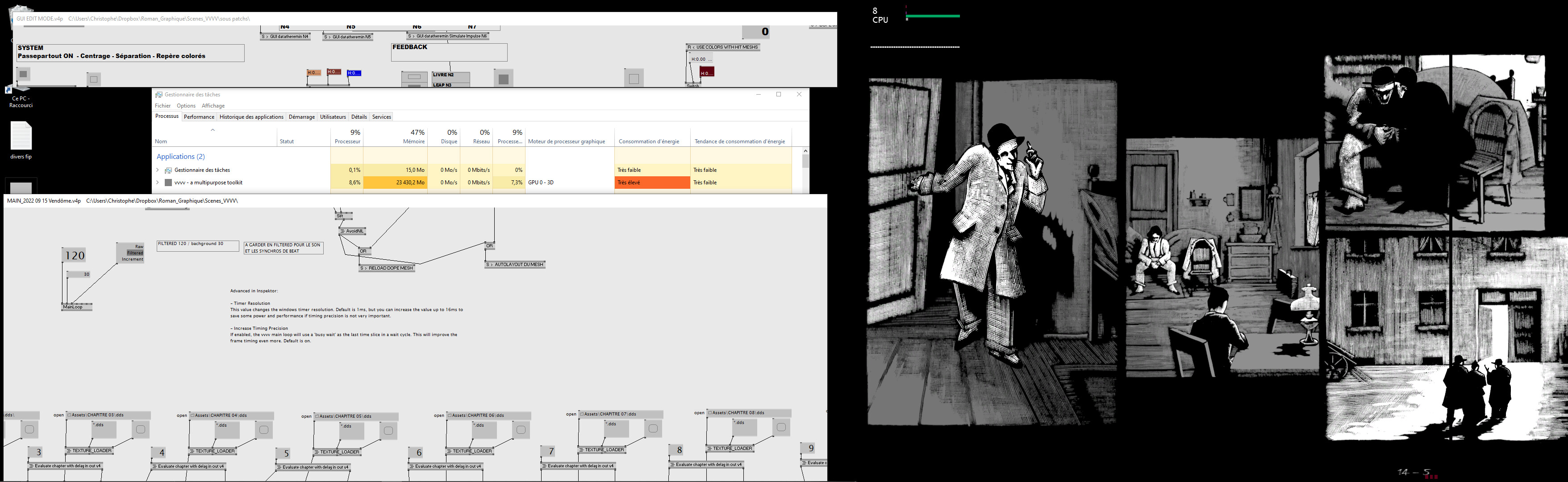1568x482 pixels.
Task: Select Filtered in the MainLoop mode enum
Action: point(134,253)
